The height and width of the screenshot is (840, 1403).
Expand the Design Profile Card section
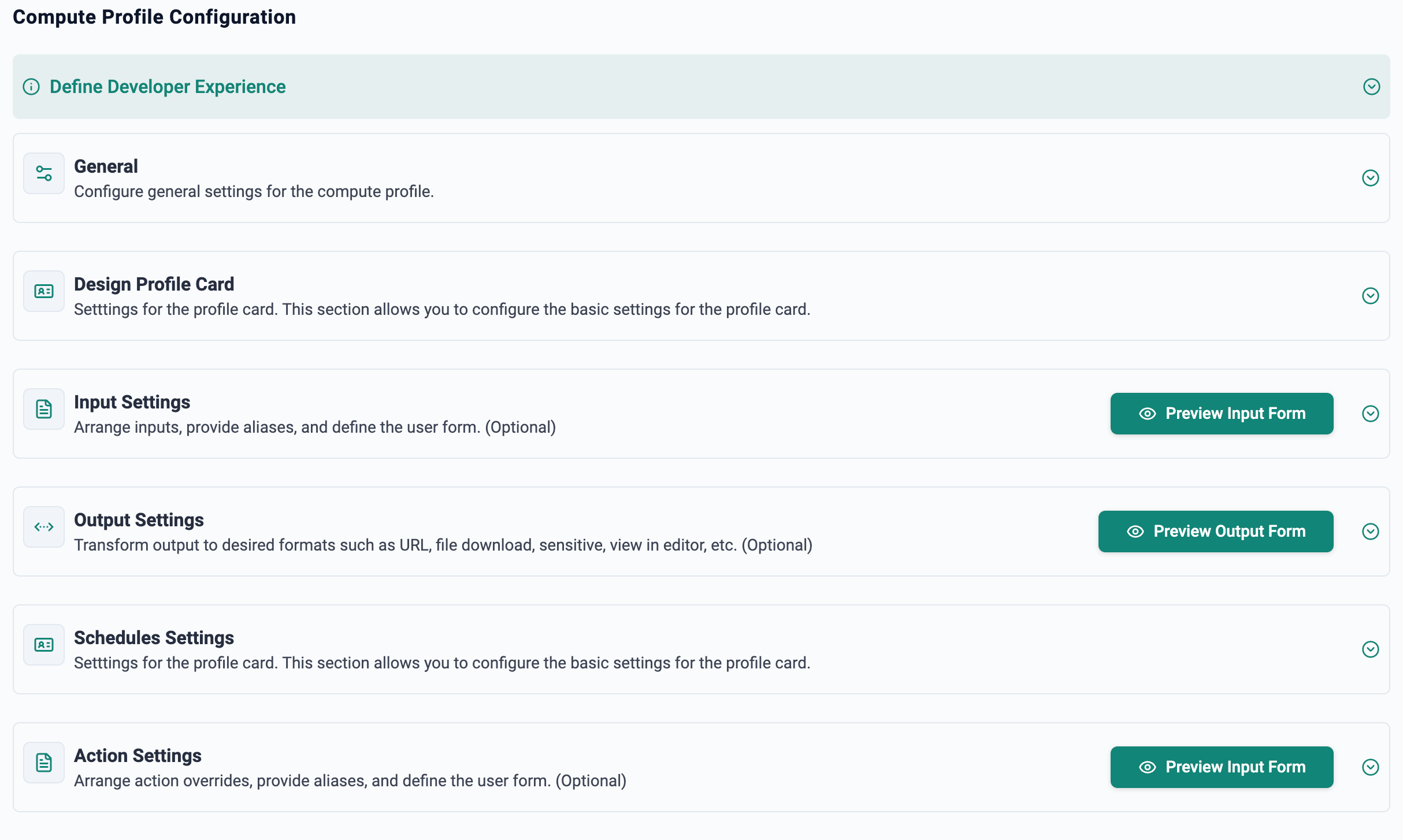pyautogui.click(x=1370, y=296)
